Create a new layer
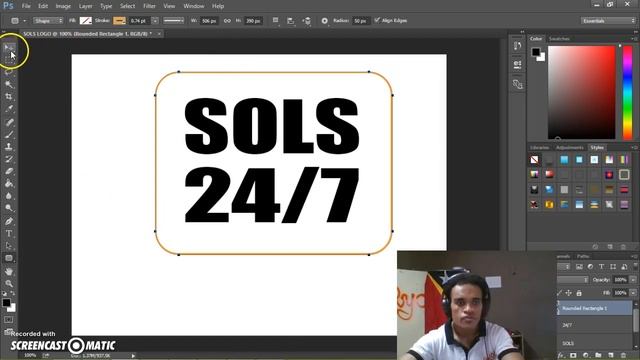 pos(611,356)
